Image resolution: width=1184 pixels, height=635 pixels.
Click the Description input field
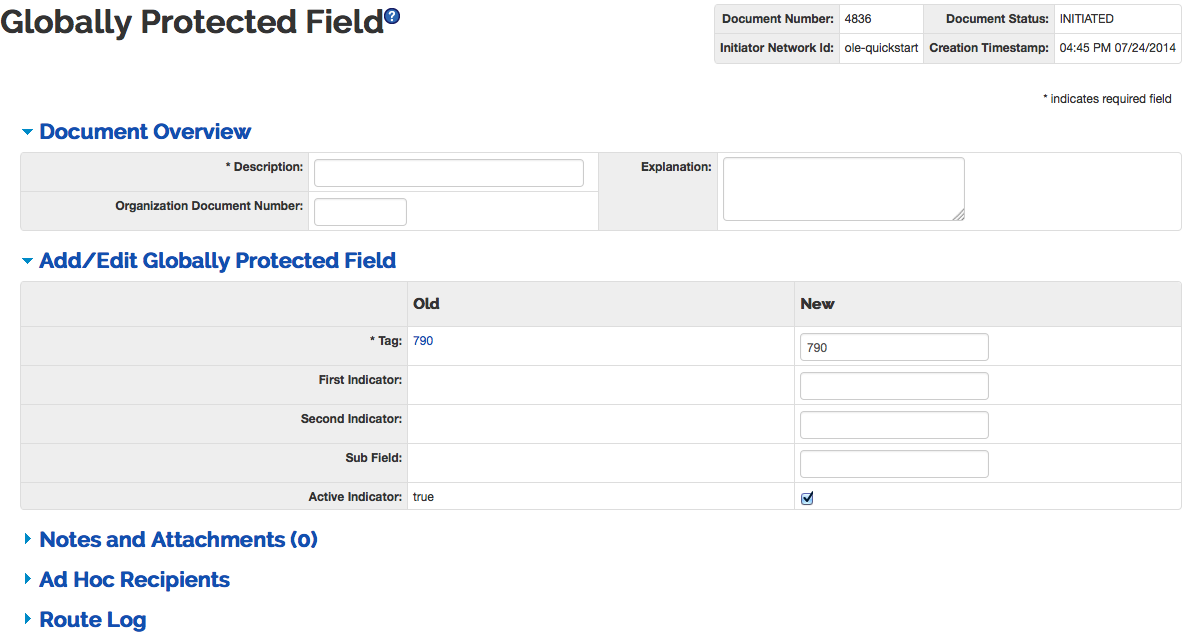[448, 173]
